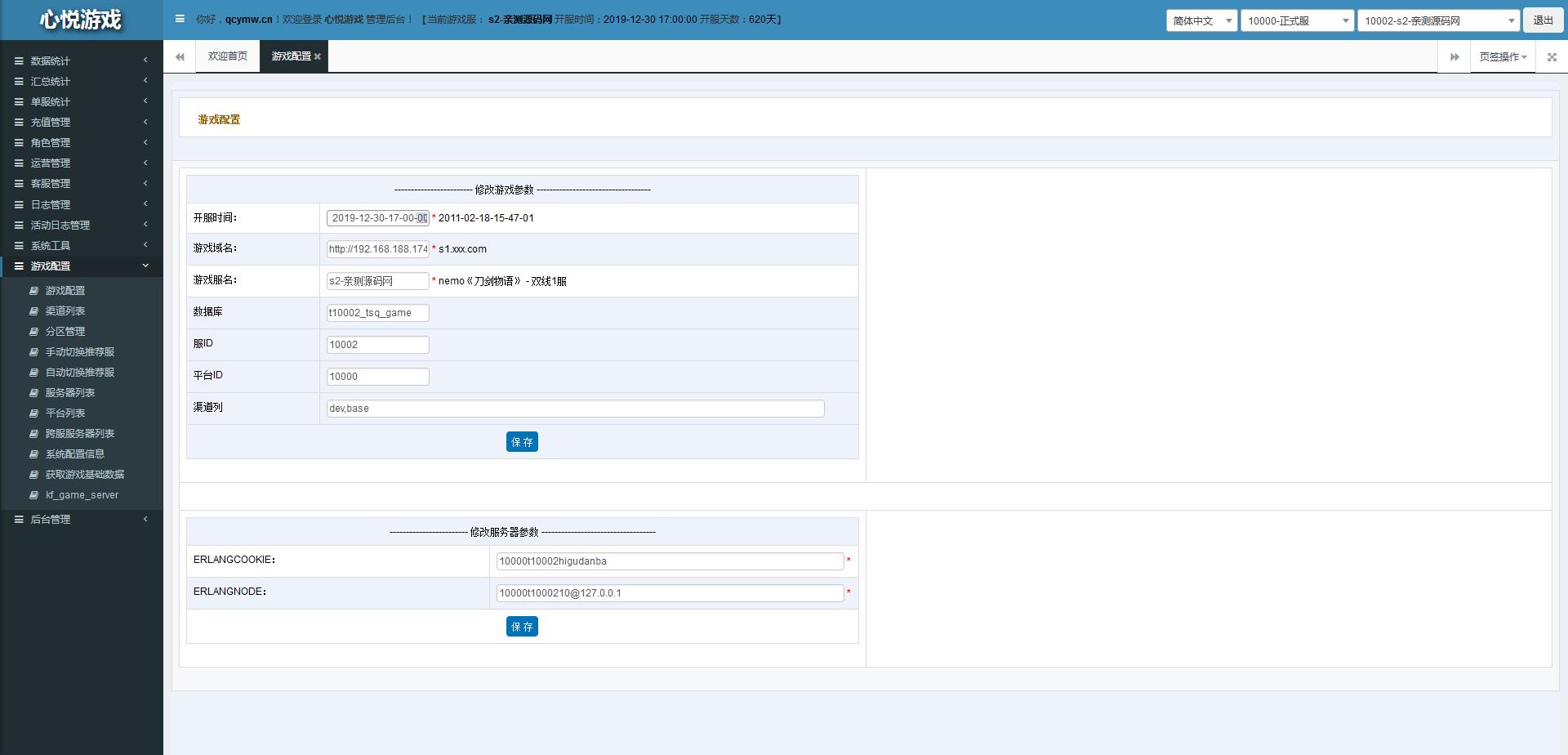Screen dimensions: 1568x755
Task: Open the 10000-正式服 platform dropdown
Action: (x=1297, y=20)
